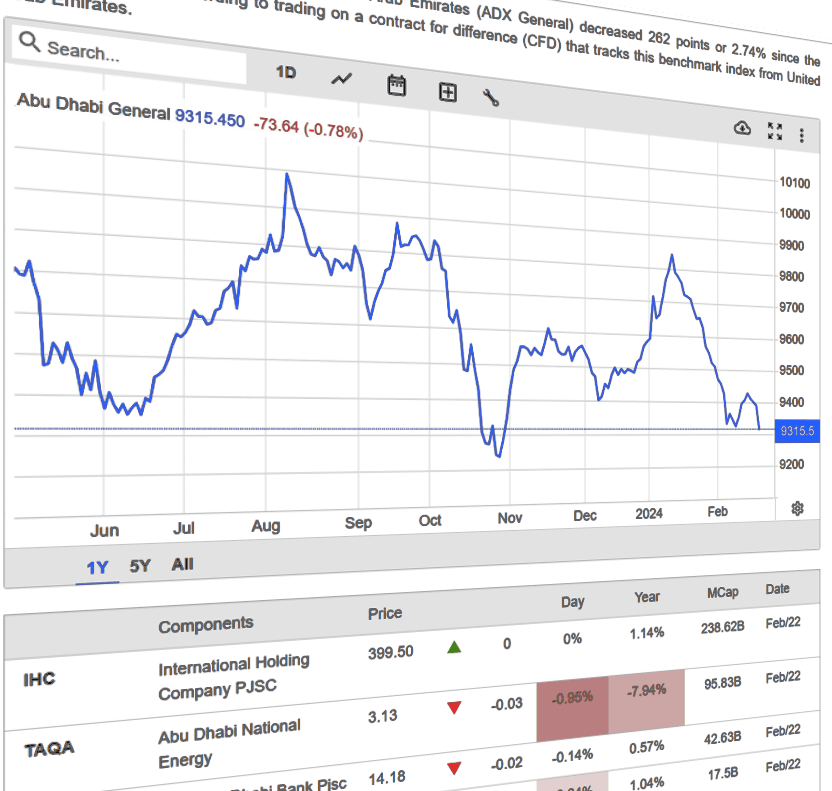This screenshot has width=832, height=791.
Task: Select the All range tab
Action: tap(183, 564)
